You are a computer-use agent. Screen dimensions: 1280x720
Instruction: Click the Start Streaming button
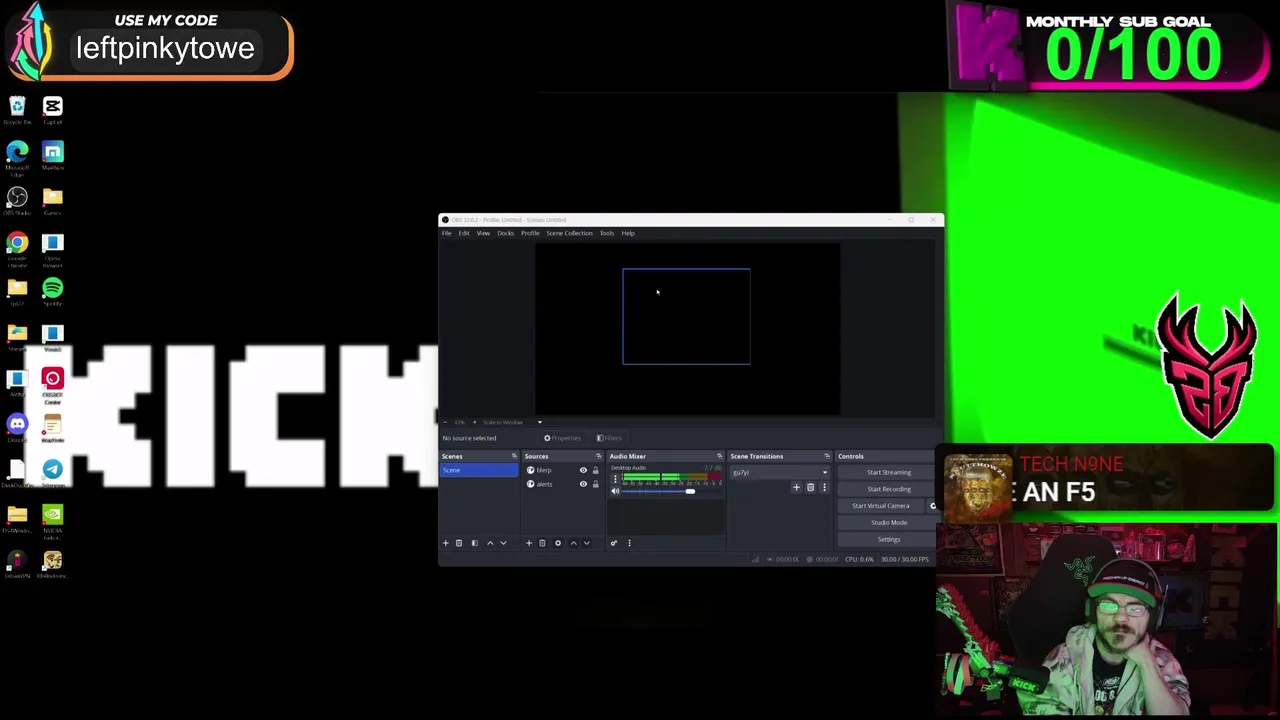888,472
